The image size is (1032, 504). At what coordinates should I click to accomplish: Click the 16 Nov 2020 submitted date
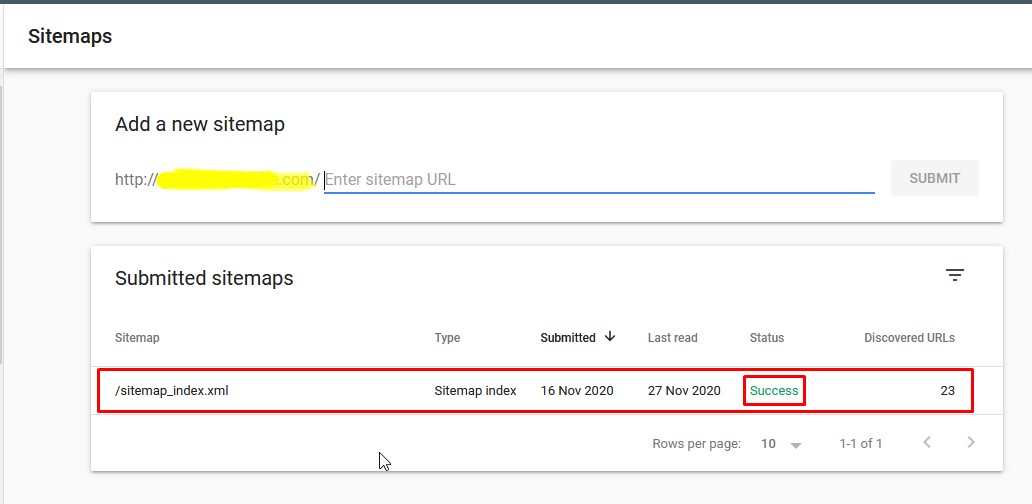[577, 391]
